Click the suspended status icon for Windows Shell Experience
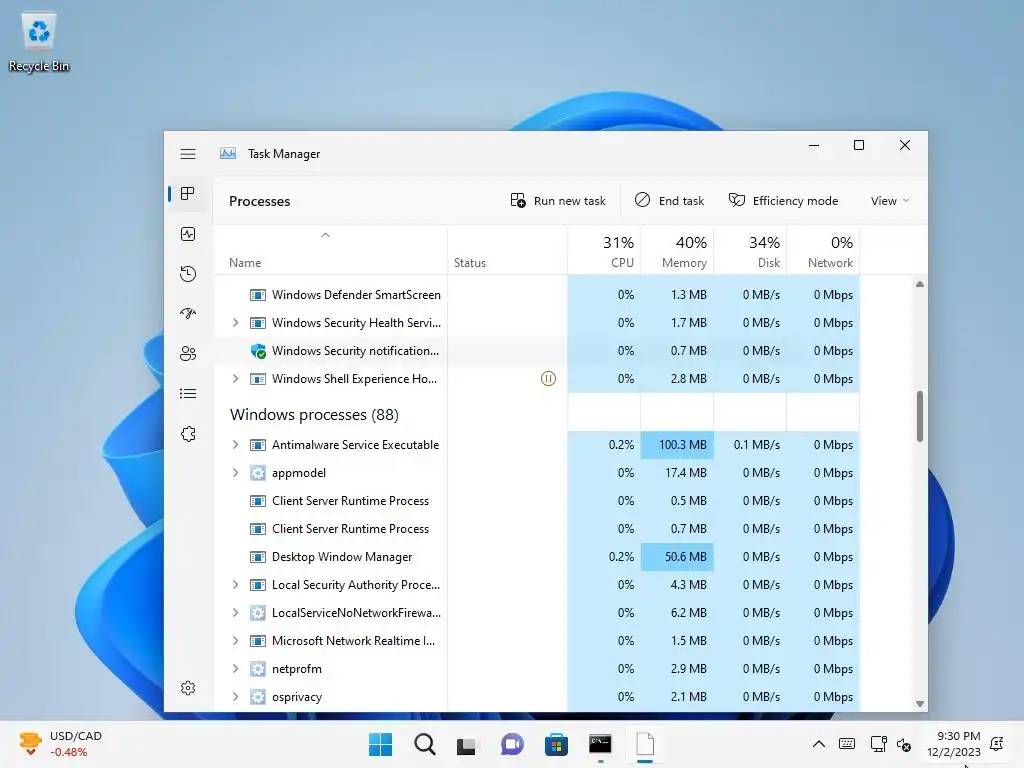 tap(548, 379)
